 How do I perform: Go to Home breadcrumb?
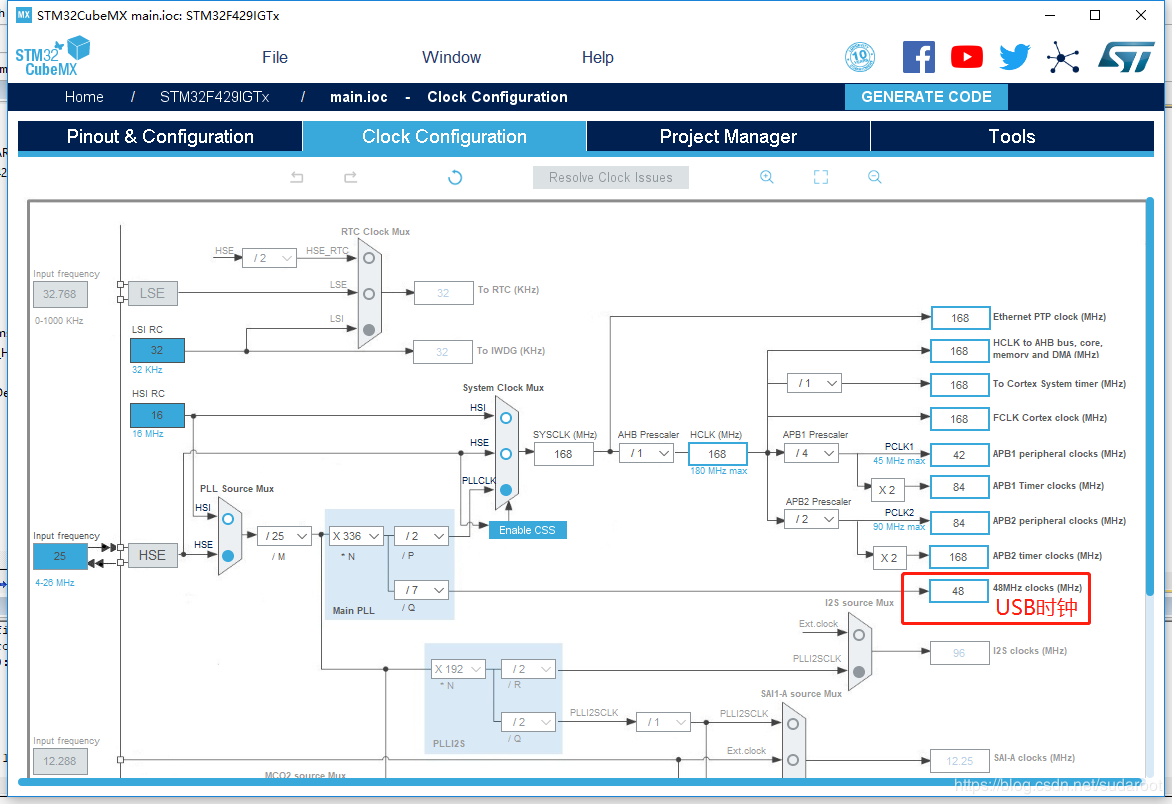[x=84, y=97]
